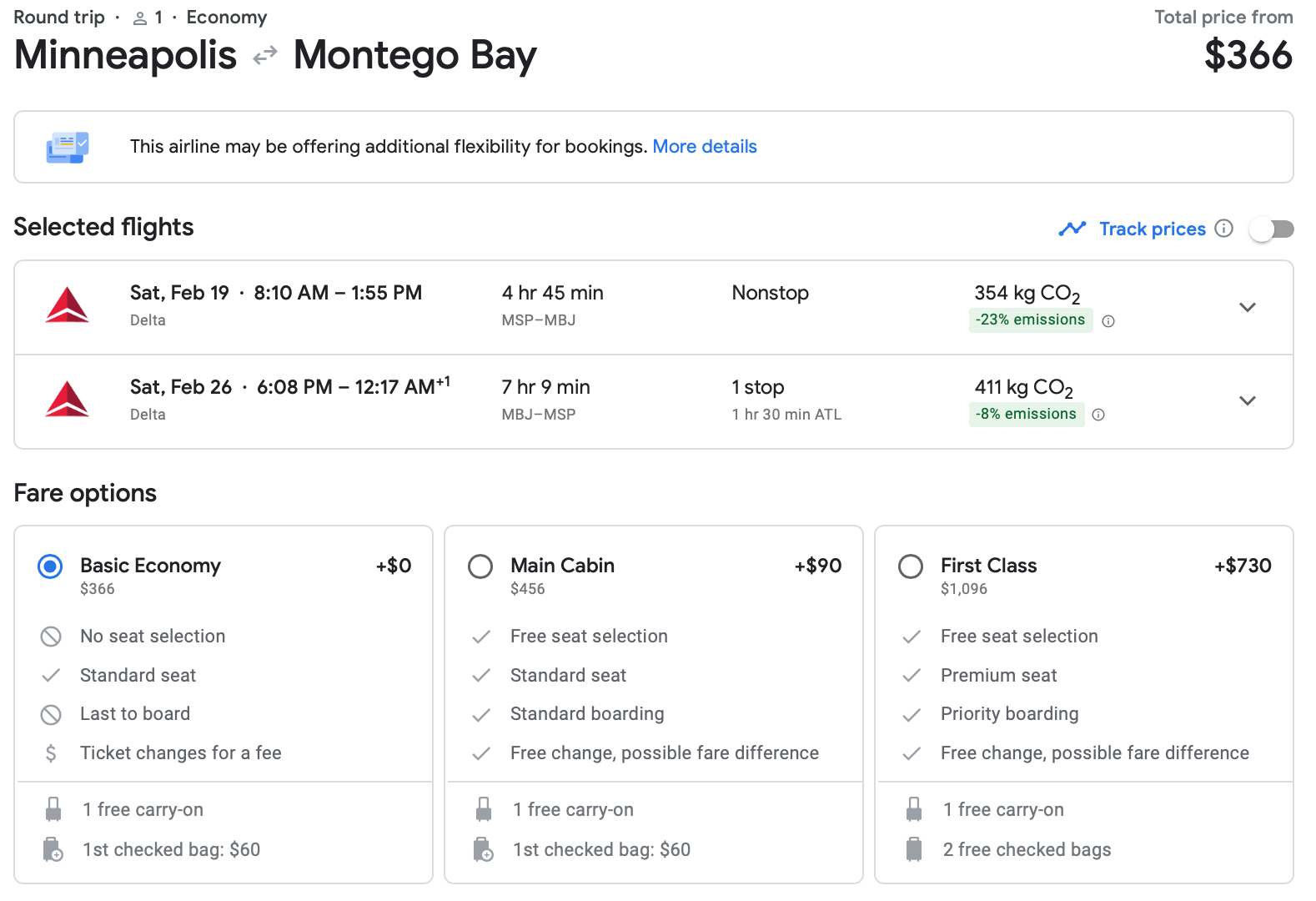
Task: Select the Basic Economy fare option
Action: [x=50, y=567]
